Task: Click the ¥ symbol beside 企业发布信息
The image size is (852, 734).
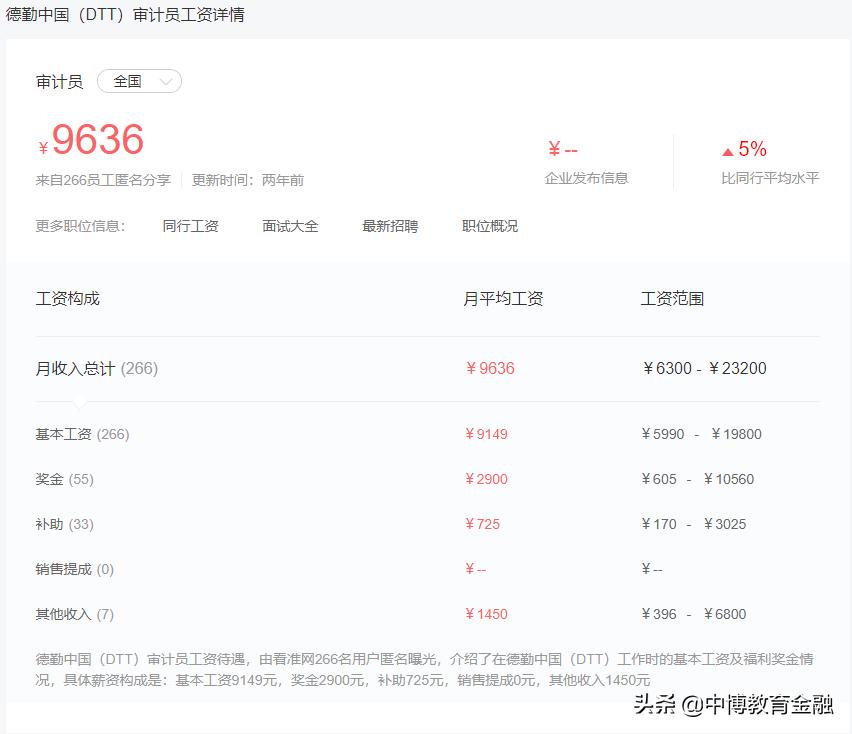Action: [552, 148]
